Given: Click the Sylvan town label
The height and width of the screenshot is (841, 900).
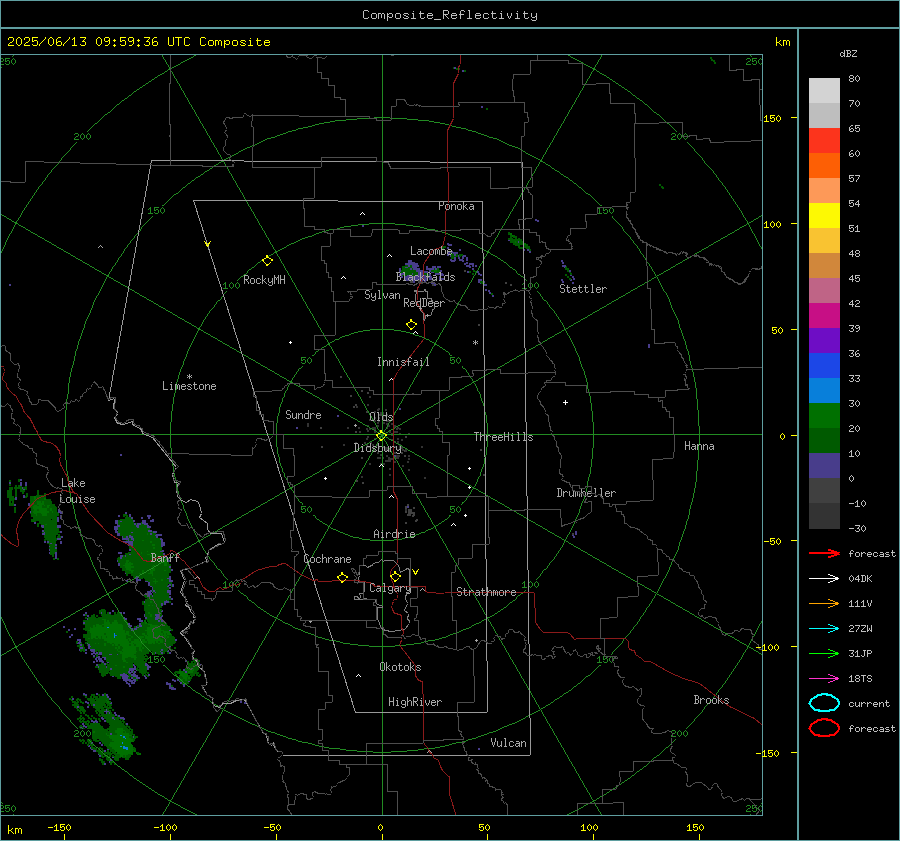Looking at the screenshot, I should tap(382, 295).
